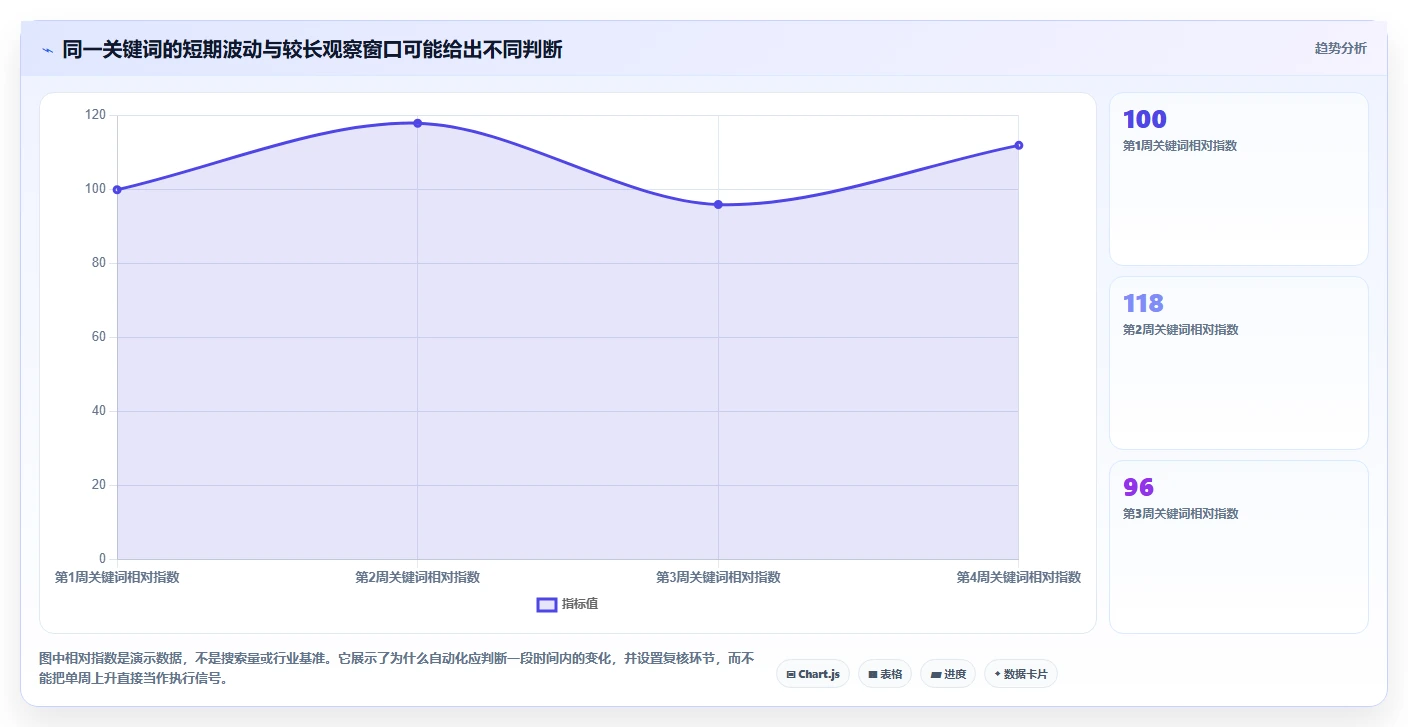This screenshot has height=727, width=1408.
Task: Click the trend icon beside the title
Action: (x=47, y=50)
